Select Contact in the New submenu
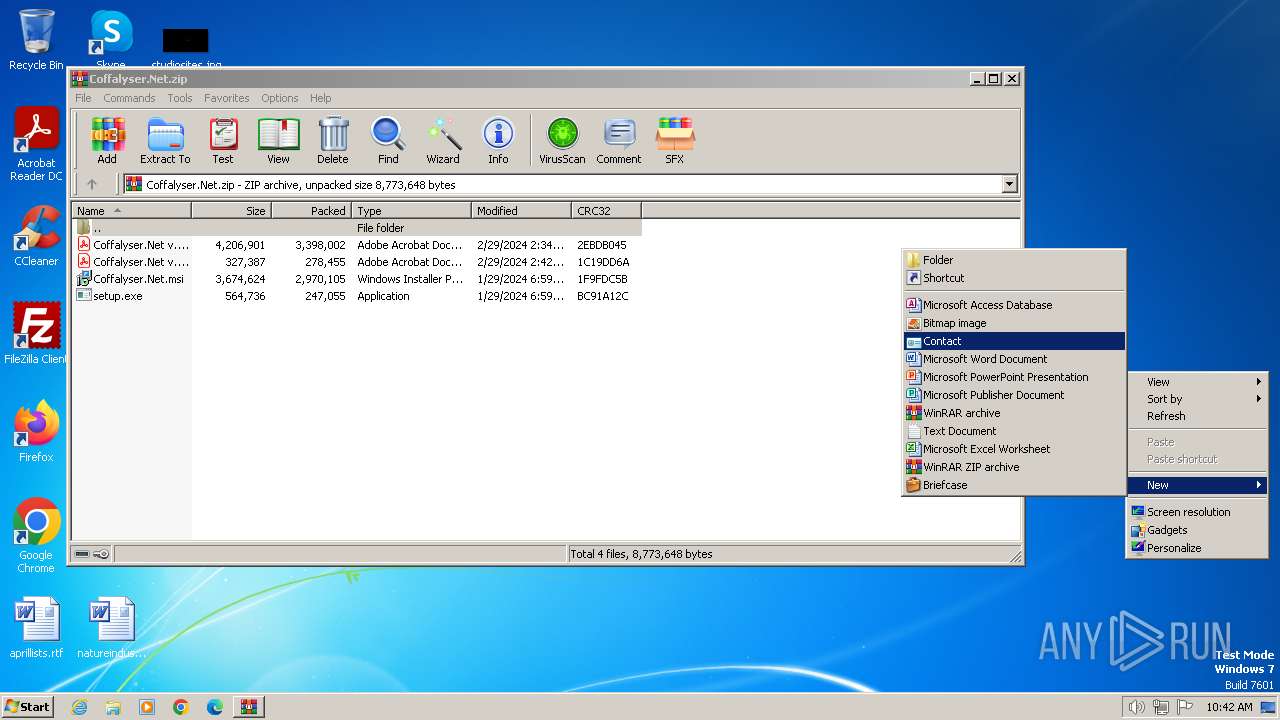 [x=1014, y=341]
